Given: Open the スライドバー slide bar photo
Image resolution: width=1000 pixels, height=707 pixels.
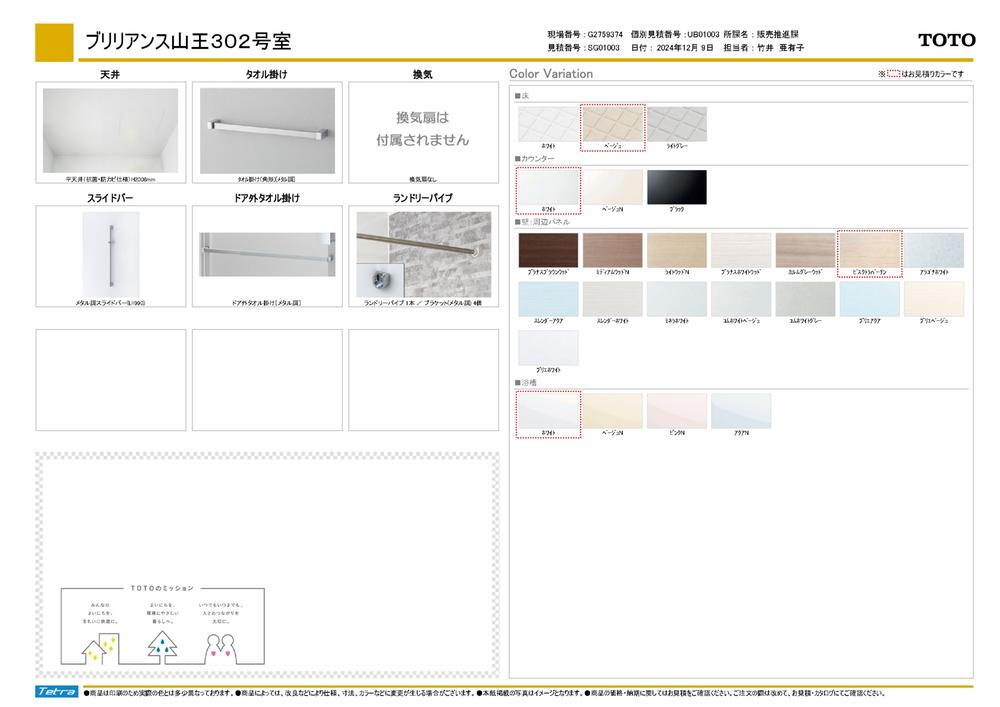Looking at the screenshot, I should click(x=110, y=255).
